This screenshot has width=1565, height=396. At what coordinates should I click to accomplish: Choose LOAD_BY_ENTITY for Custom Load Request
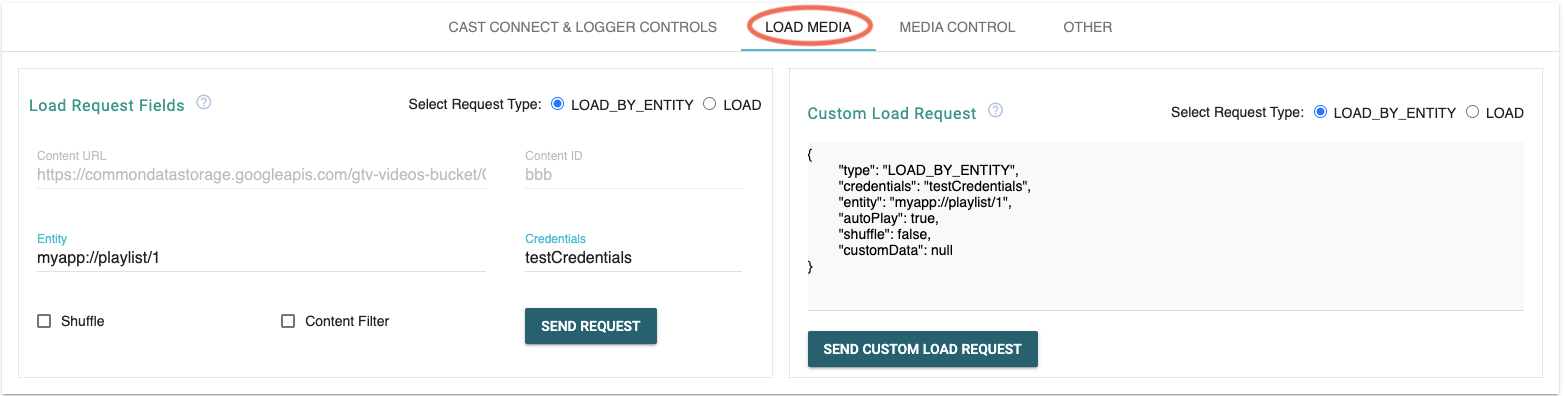[x=1320, y=112]
